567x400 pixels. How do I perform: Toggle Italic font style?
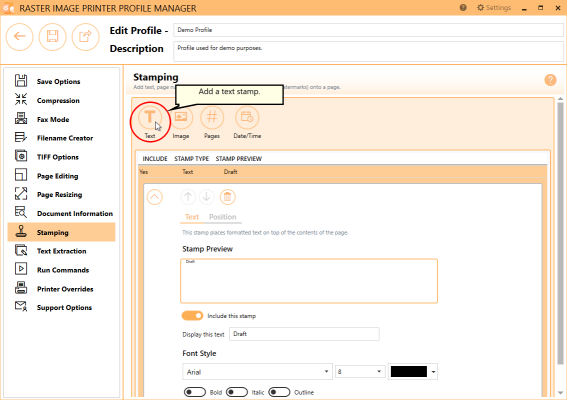[x=237, y=392]
